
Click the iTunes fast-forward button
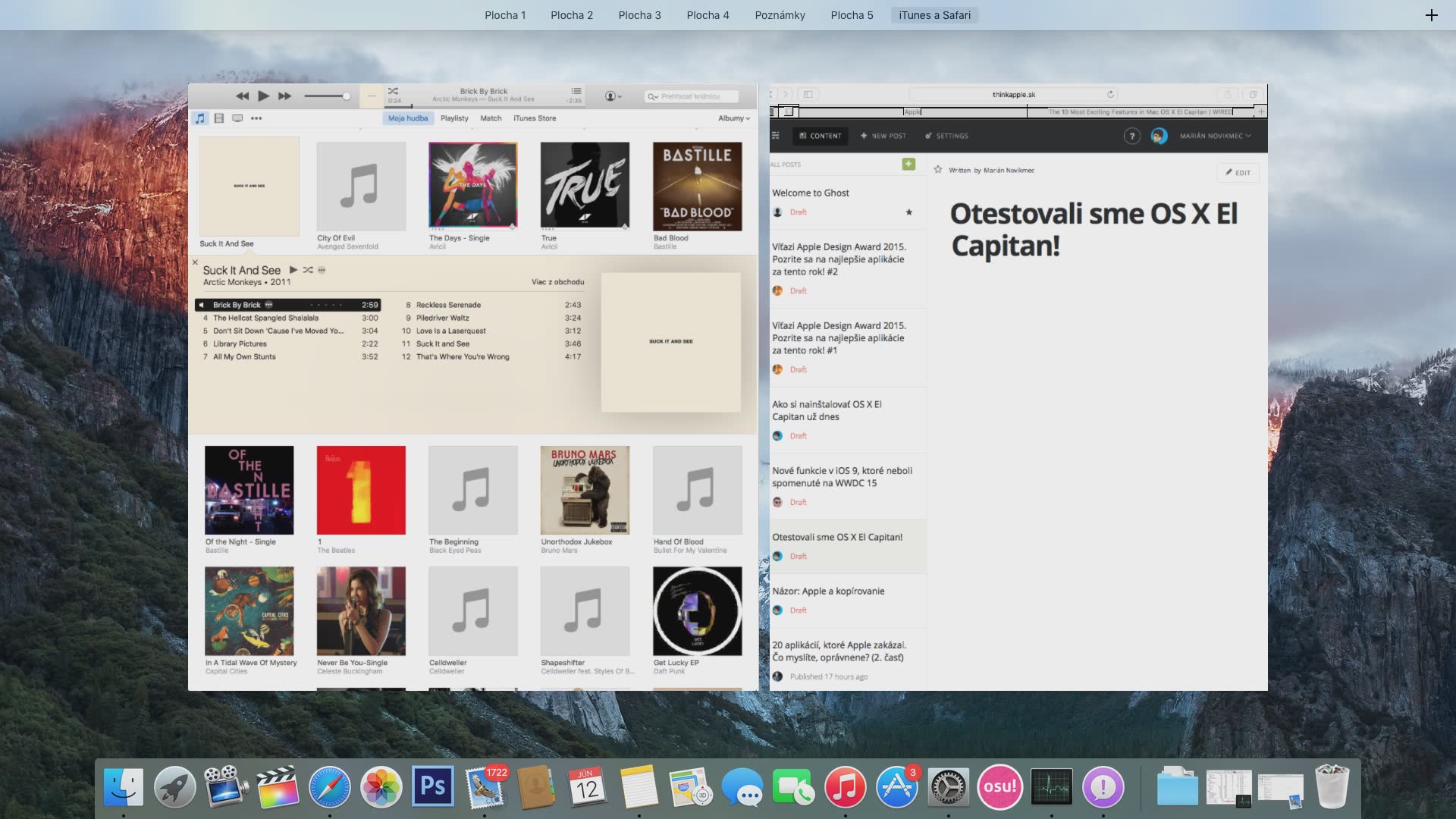(284, 96)
